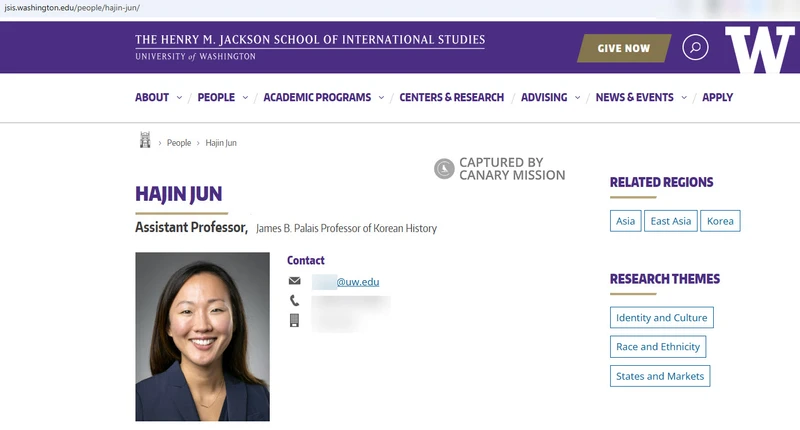The height and width of the screenshot is (430, 800).
Task: Click the home building icon in breadcrumb
Action: [x=145, y=142]
